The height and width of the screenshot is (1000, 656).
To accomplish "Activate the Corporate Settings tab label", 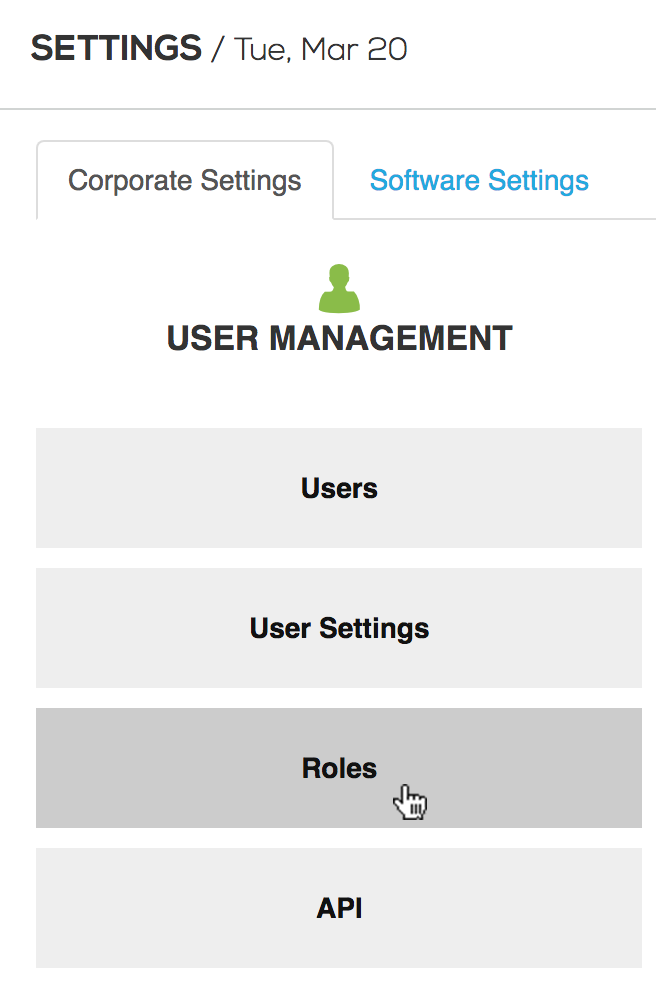I will (185, 181).
